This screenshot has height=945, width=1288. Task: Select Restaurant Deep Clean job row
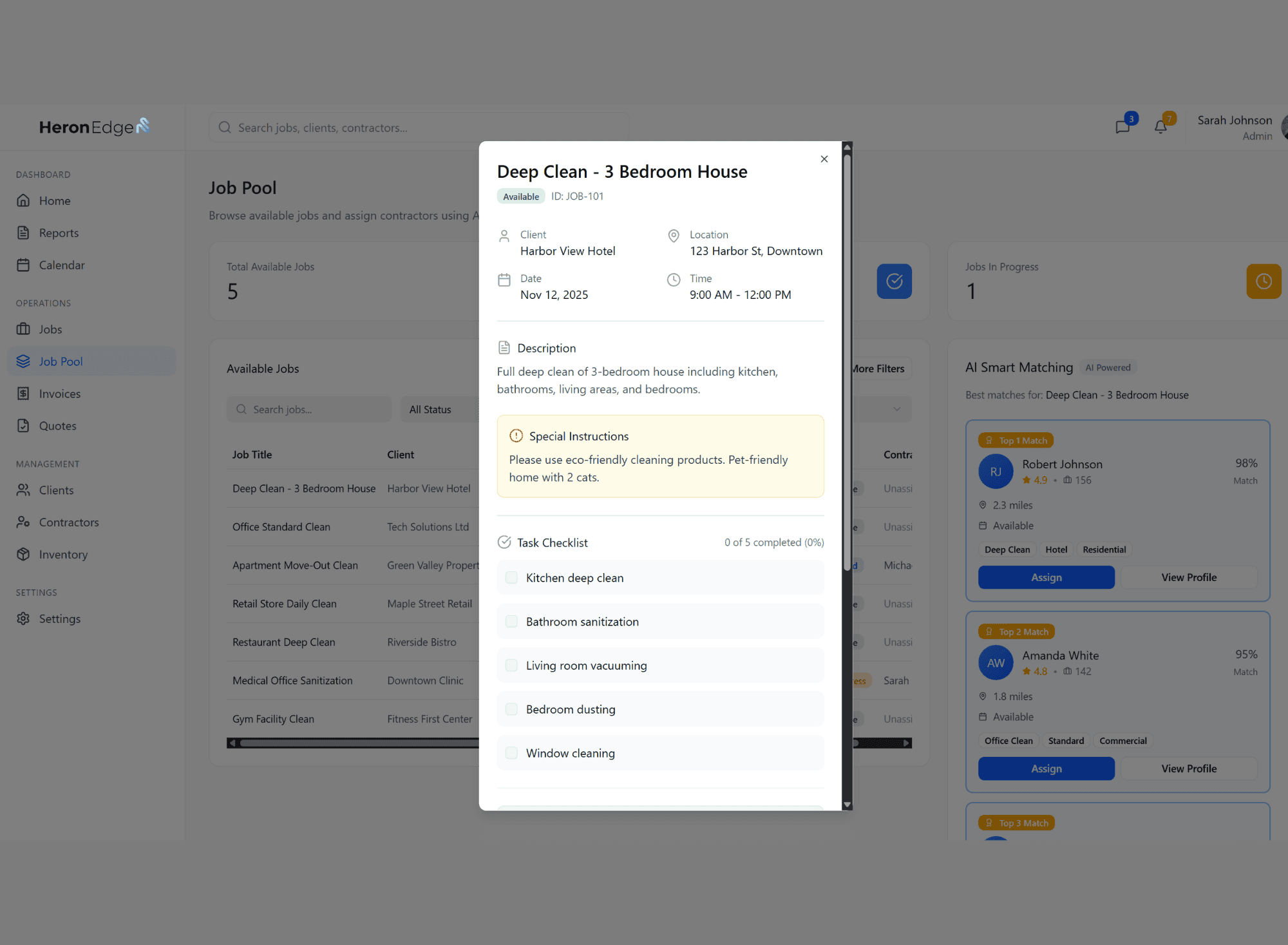tap(353, 642)
